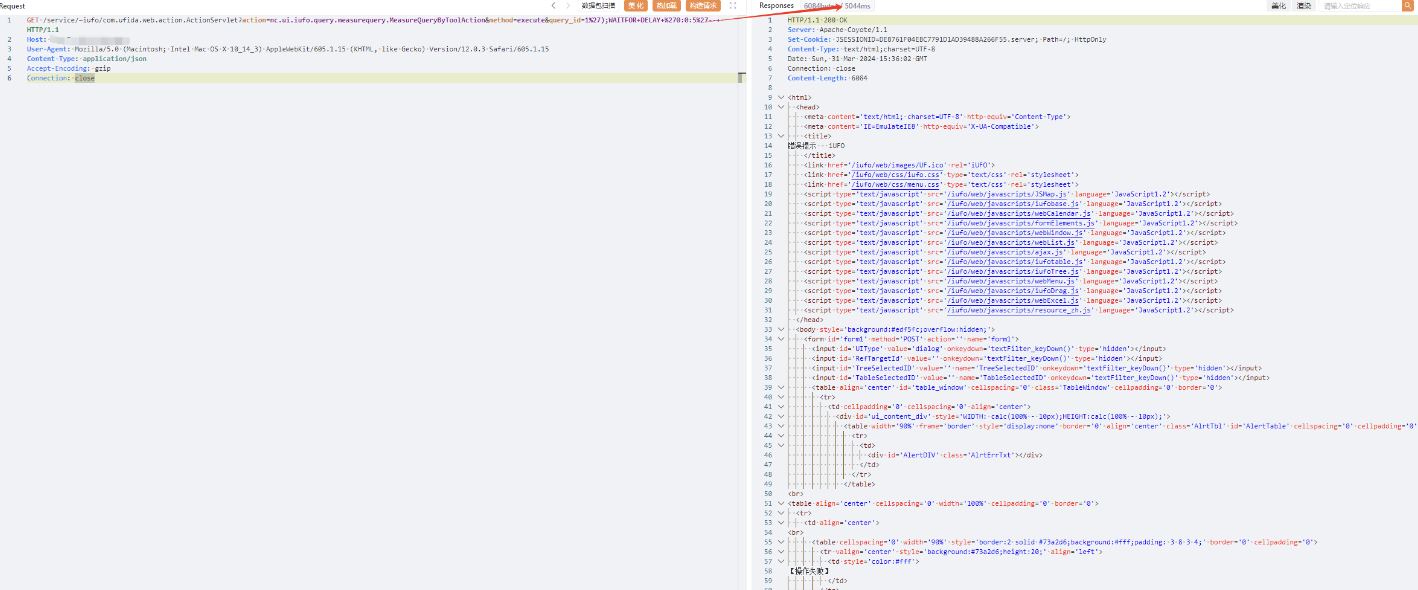The height and width of the screenshot is (590, 1418).
Task: Click the User-Agent header line in request
Action: point(287,49)
